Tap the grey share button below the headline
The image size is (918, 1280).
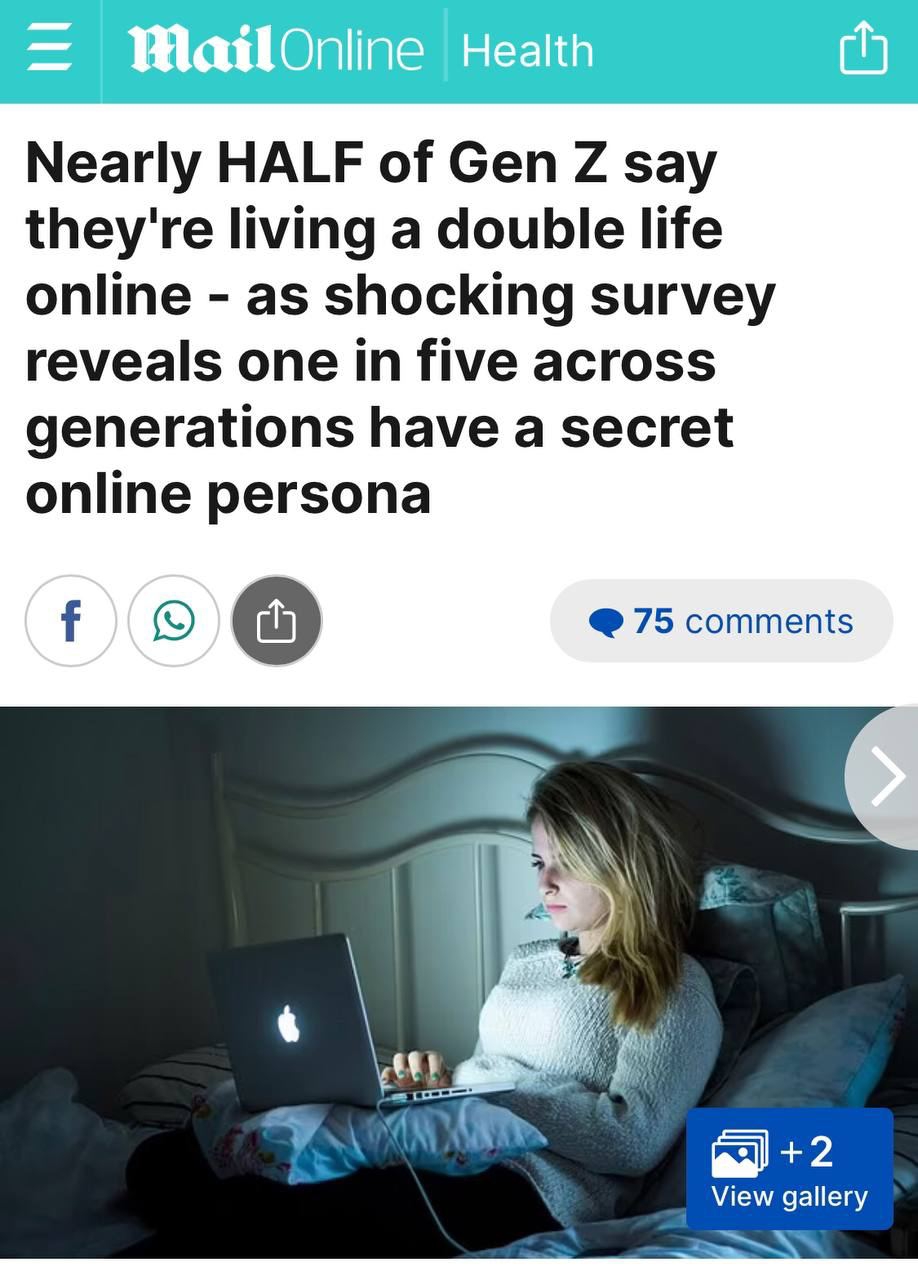(x=277, y=621)
